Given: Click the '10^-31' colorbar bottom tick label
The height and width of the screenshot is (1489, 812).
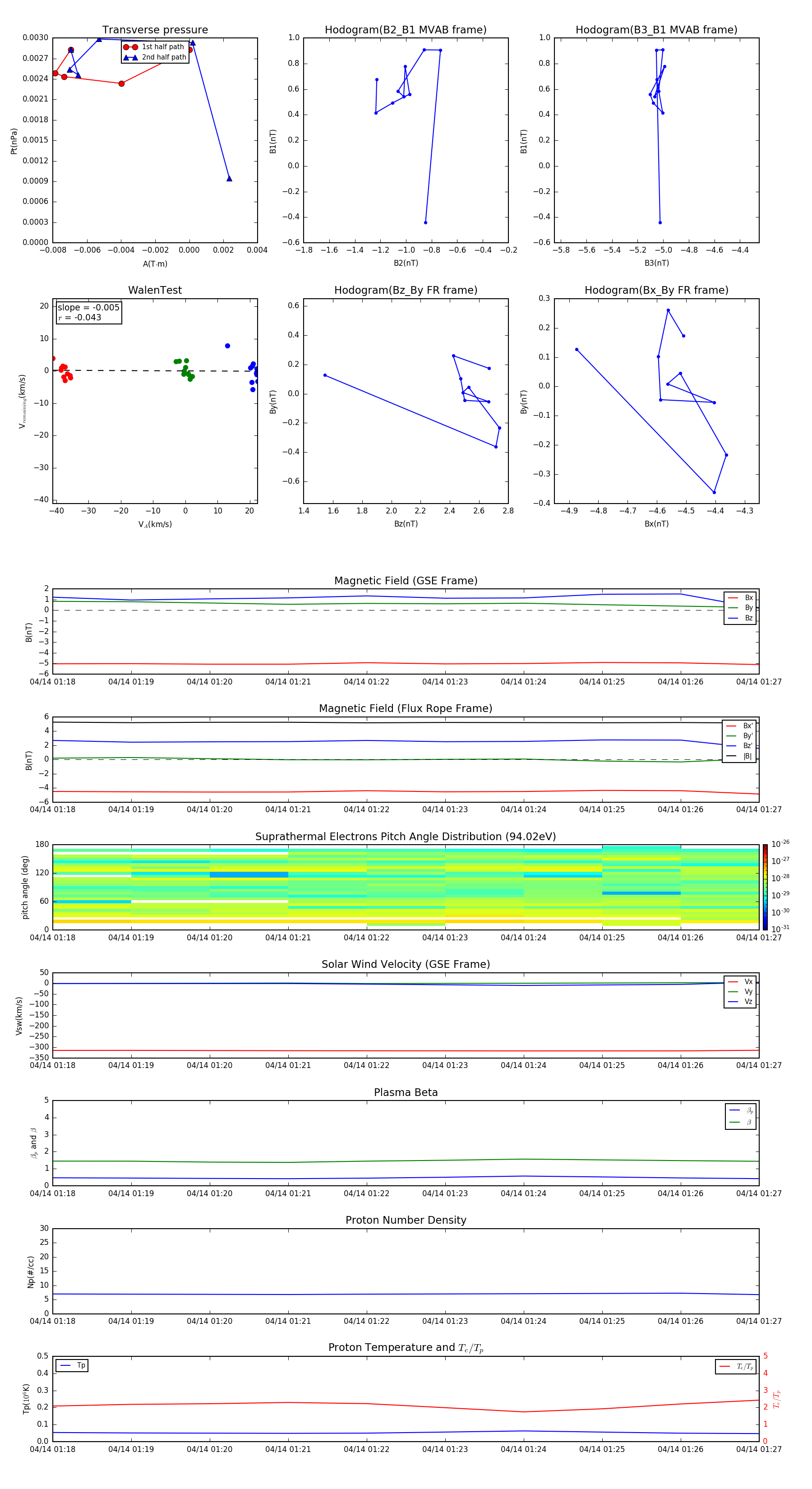Looking at the screenshot, I should pos(780,929).
